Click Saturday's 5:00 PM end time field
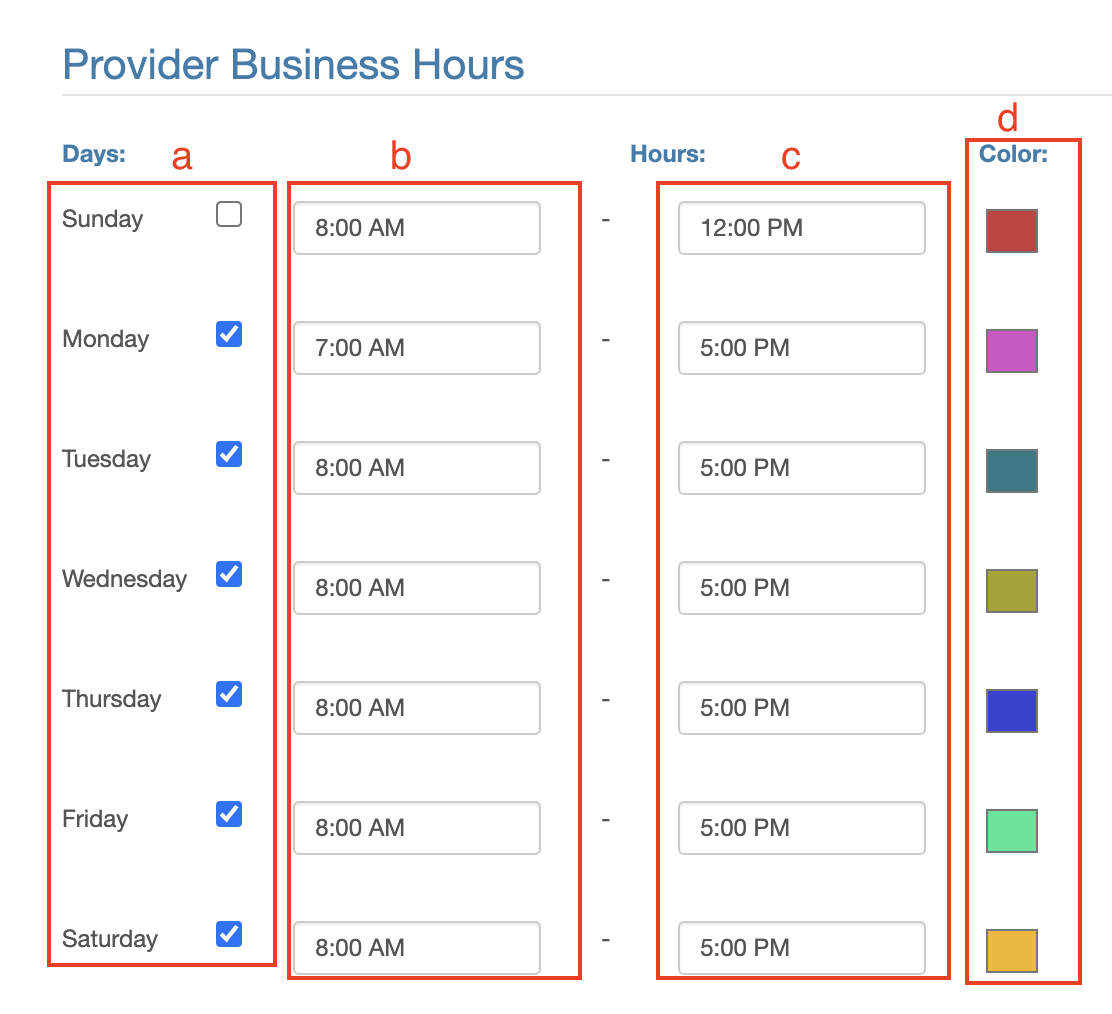This screenshot has height=1014, width=1112. pos(801,948)
